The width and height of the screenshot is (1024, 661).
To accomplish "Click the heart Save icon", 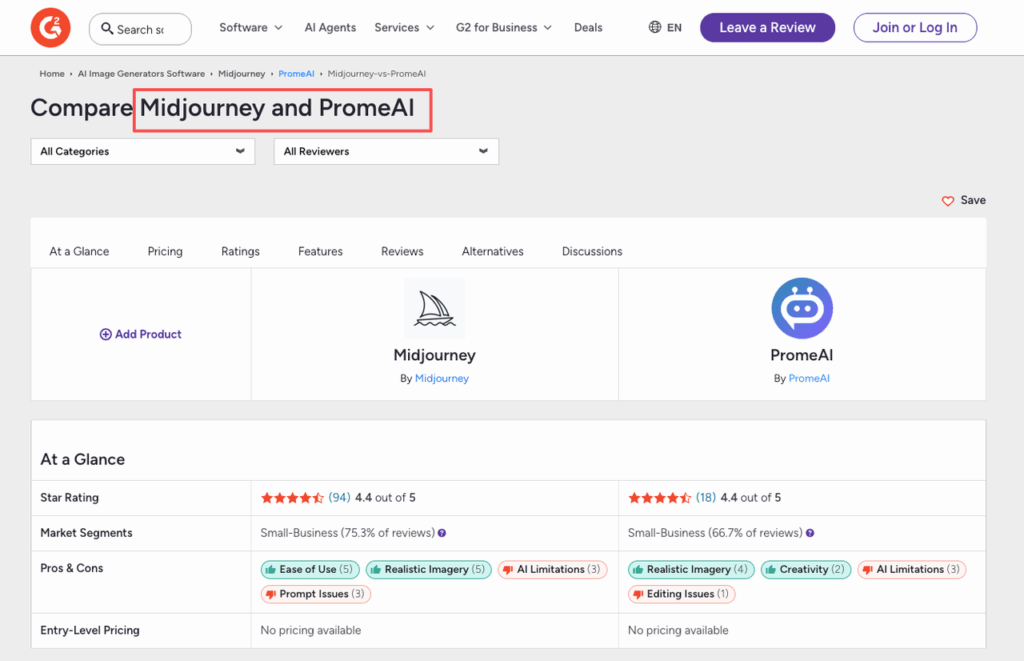I will point(948,201).
